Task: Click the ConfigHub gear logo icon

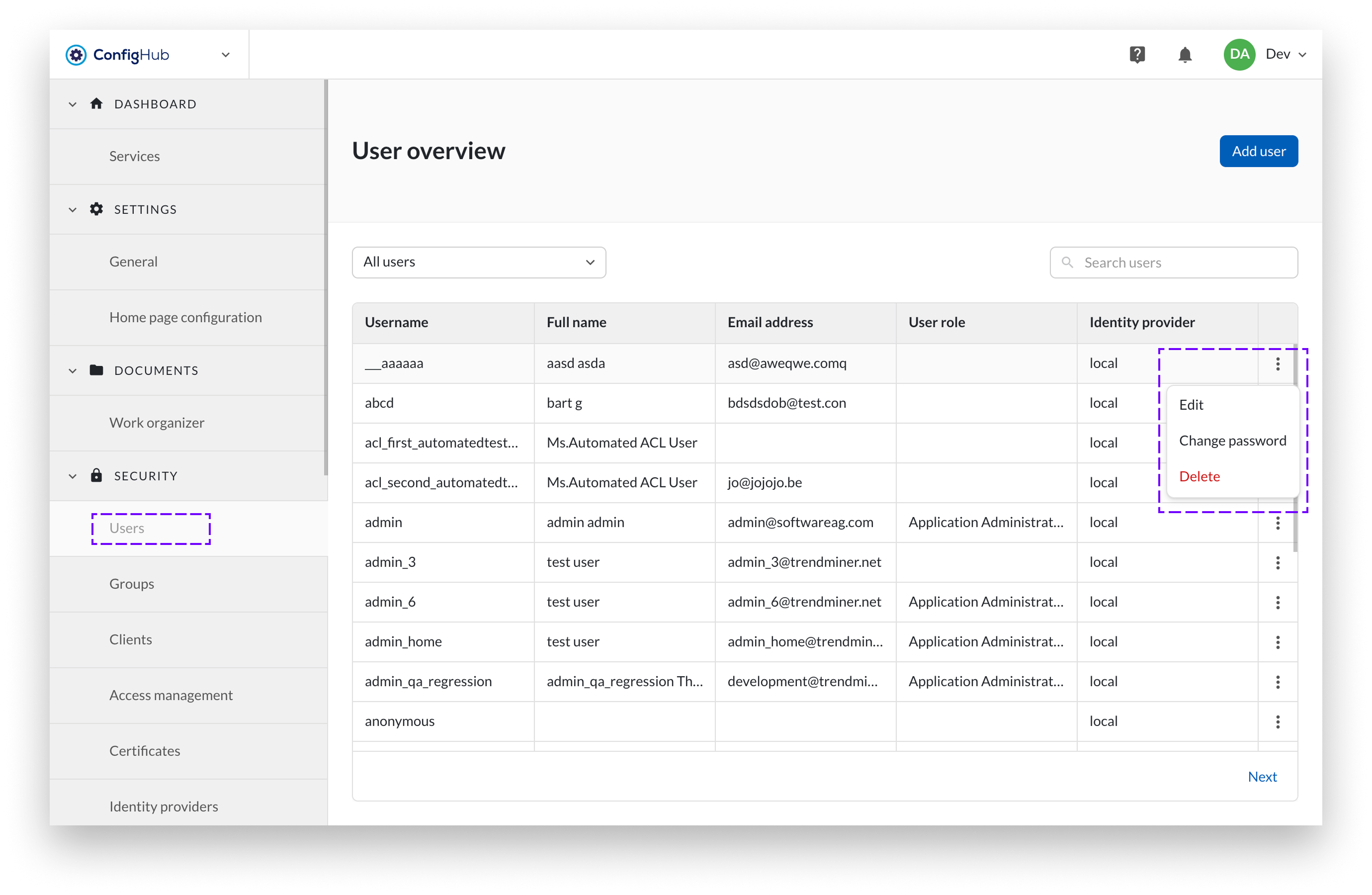Action: coord(76,55)
